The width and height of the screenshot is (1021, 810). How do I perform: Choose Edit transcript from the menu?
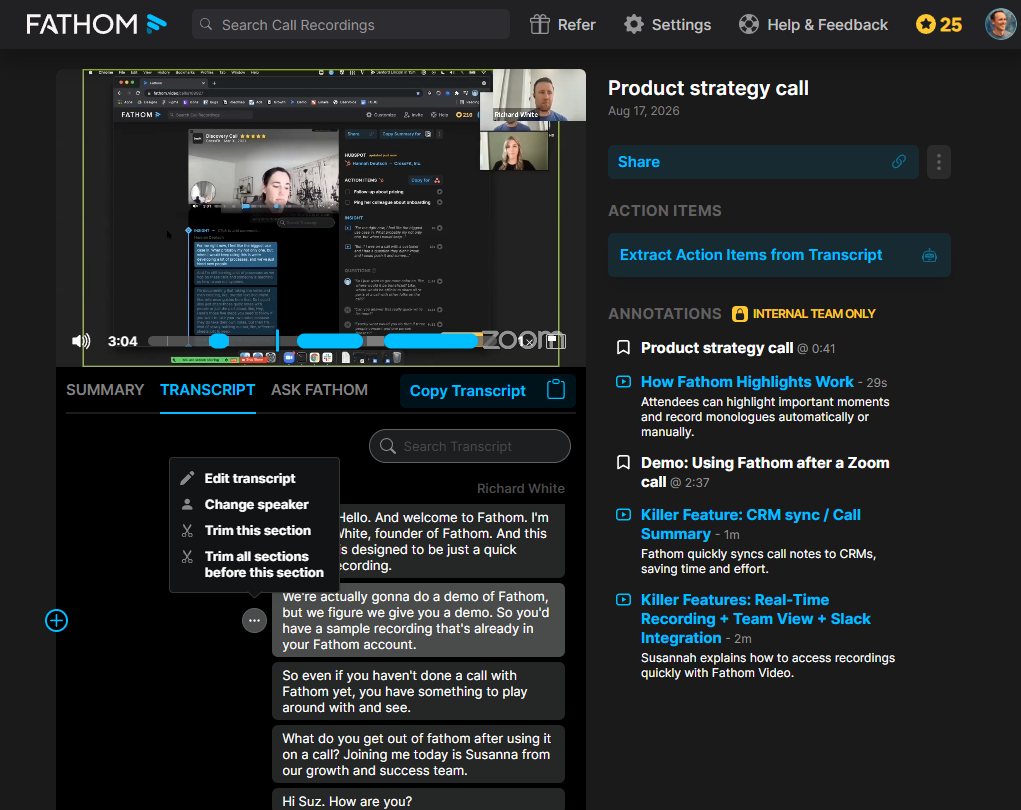coord(250,479)
